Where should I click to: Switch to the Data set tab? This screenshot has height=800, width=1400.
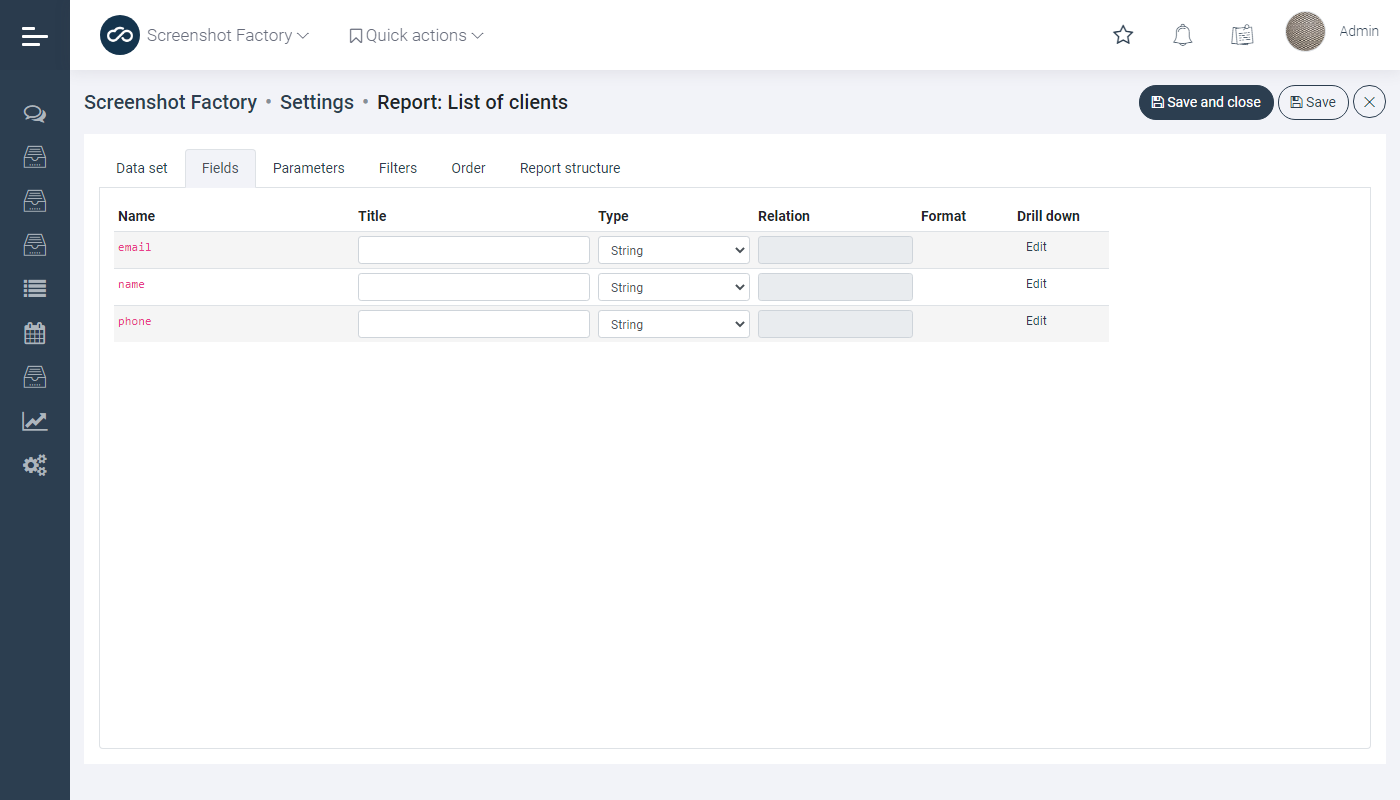point(142,168)
